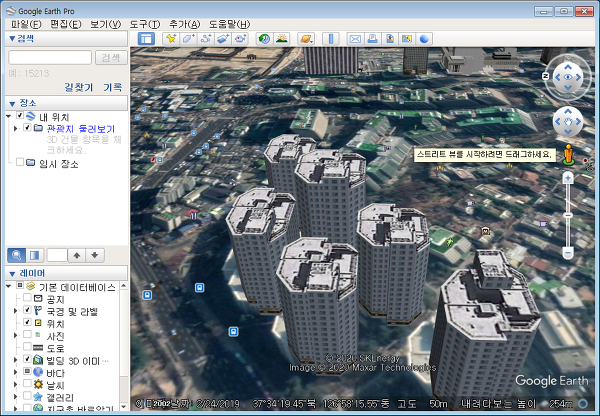
Task: Collapse the 레이어 panel
Action: tap(12, 274)
